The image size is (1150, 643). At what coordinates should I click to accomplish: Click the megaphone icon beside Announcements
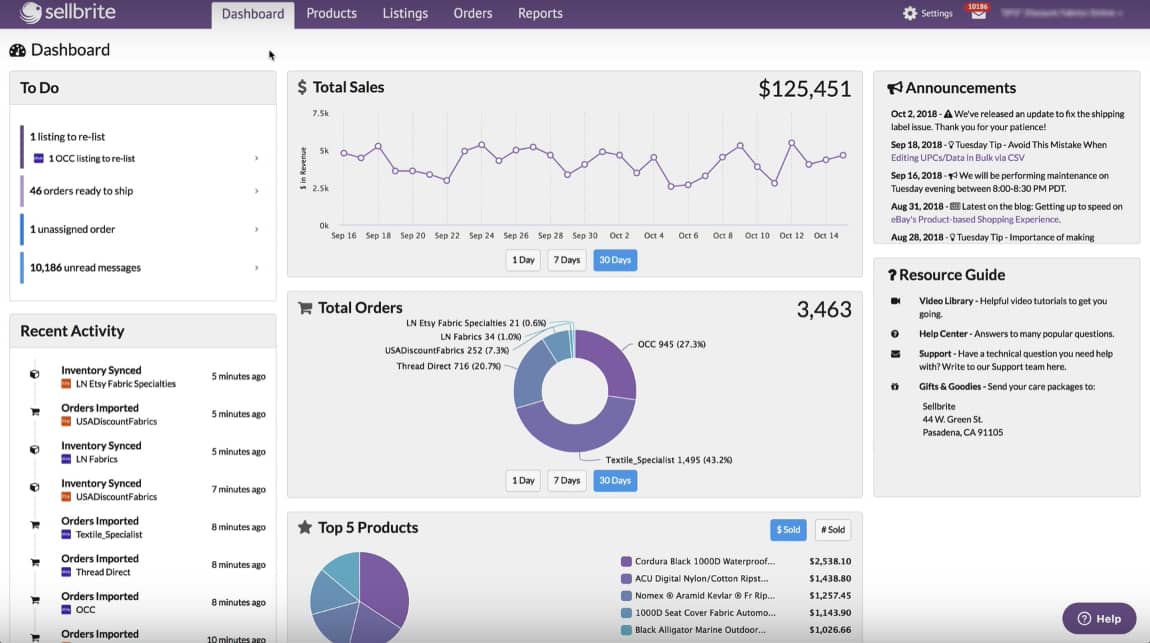tap(894, 88)
